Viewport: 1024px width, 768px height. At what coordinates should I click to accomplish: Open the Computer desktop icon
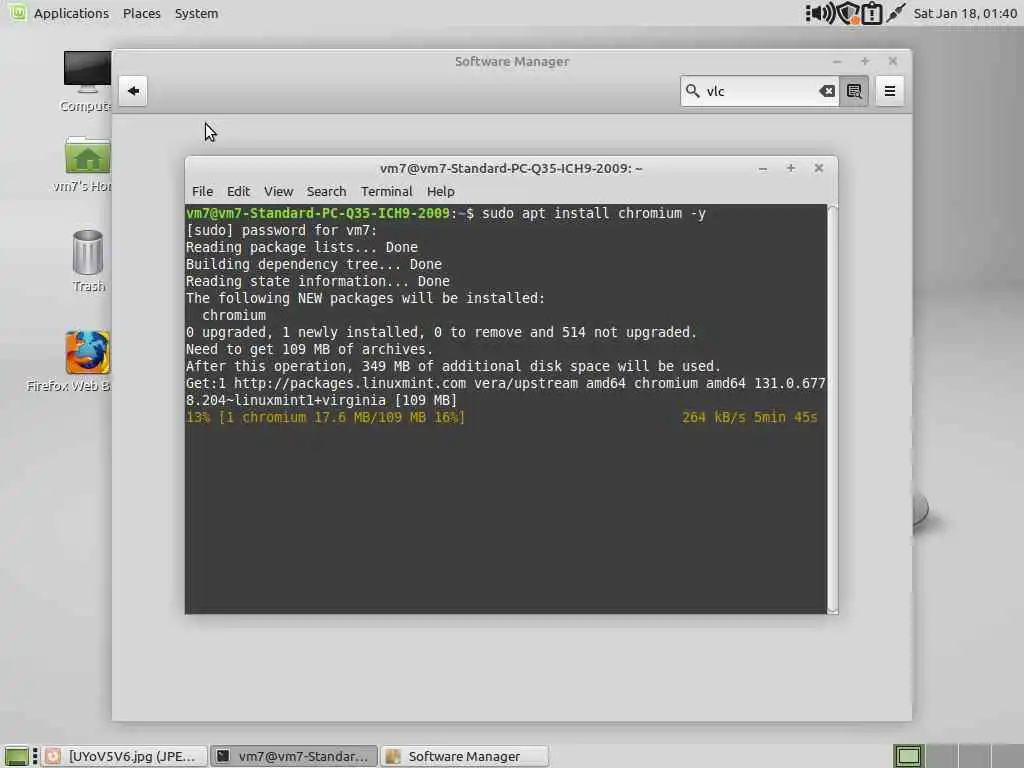click(87, 81)
